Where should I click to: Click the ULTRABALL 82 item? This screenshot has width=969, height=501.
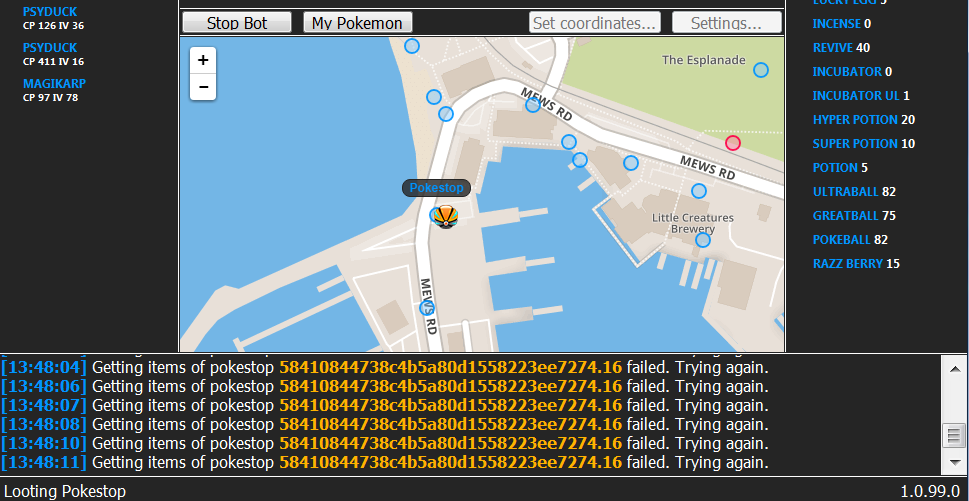(853, 192)
